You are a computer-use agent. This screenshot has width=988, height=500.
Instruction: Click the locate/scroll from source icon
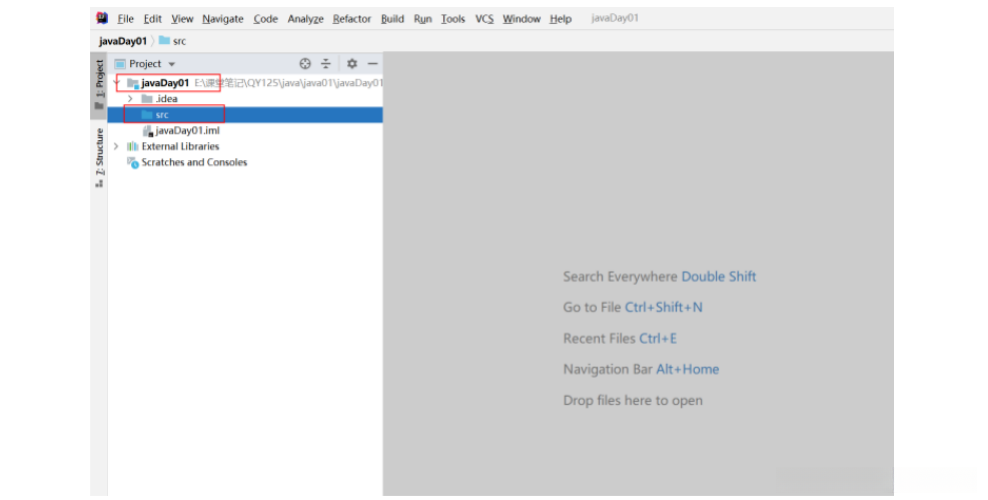305,64
